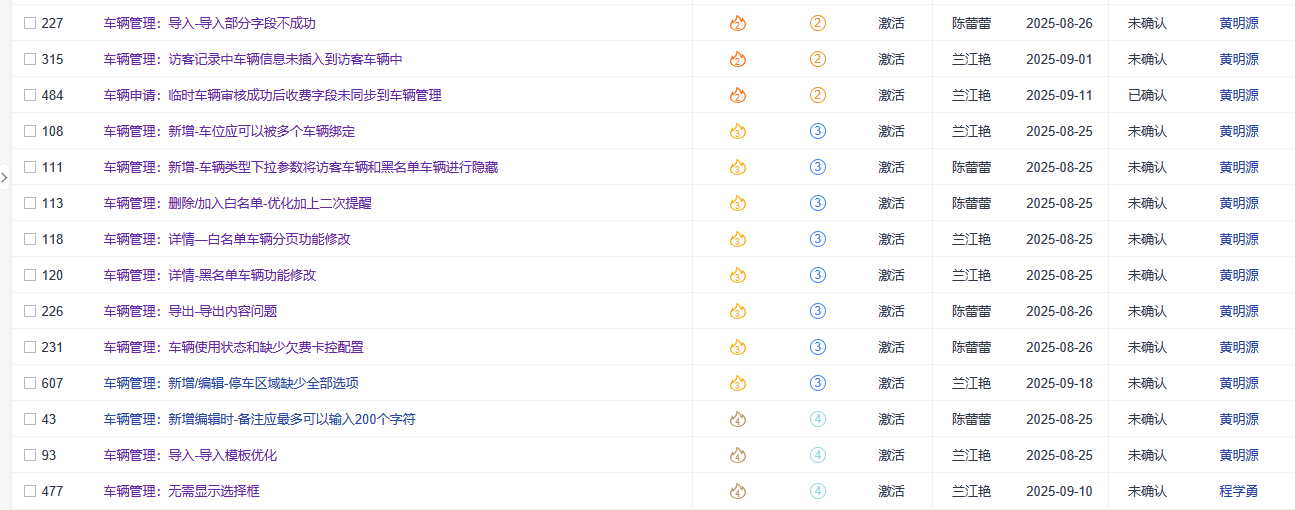Click severity flame icon for bug 226
Image resolution: width=1295 pixels, height=510 pixels.
738,311
